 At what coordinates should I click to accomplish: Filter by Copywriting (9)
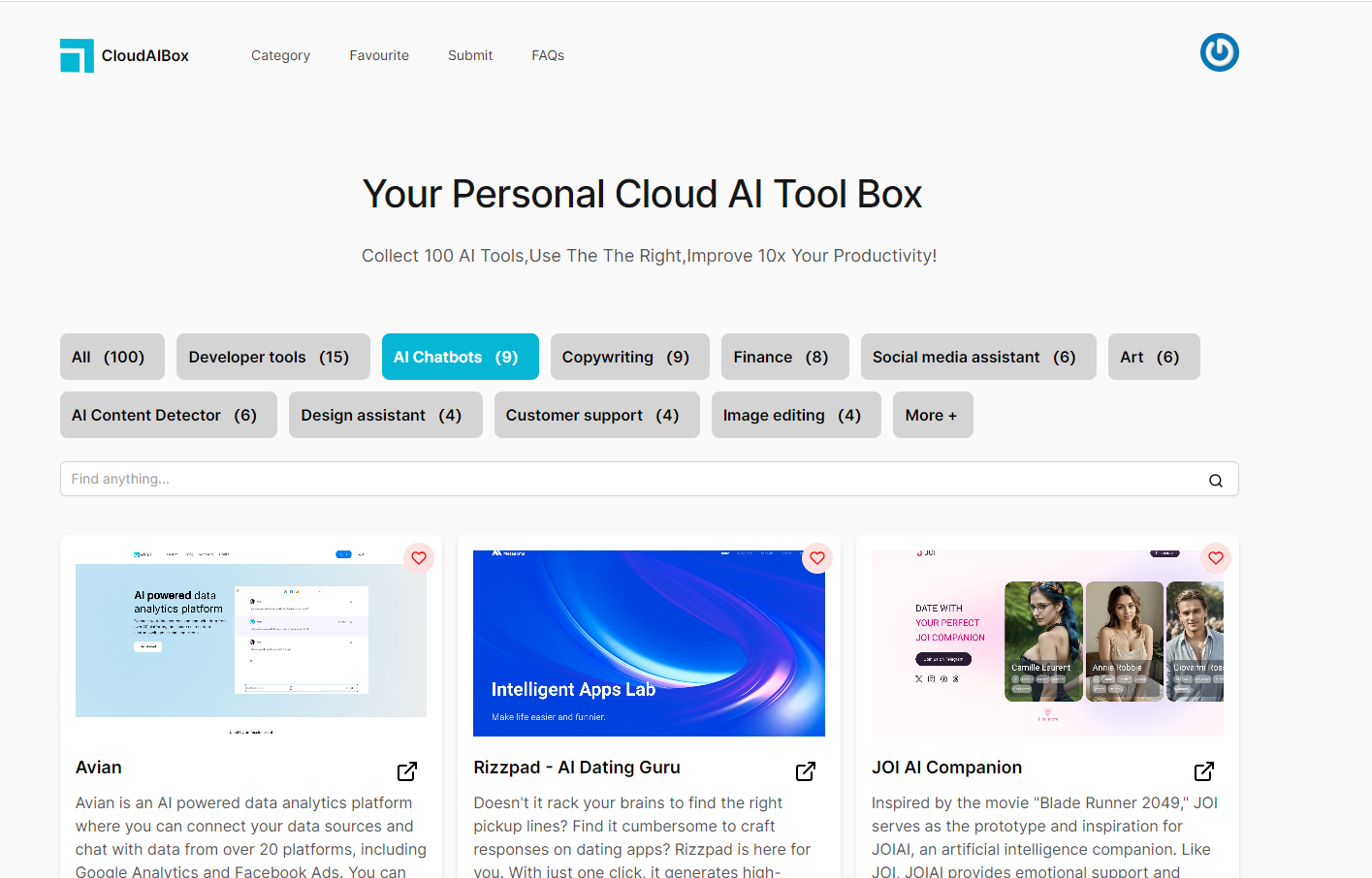coord(630,357)
